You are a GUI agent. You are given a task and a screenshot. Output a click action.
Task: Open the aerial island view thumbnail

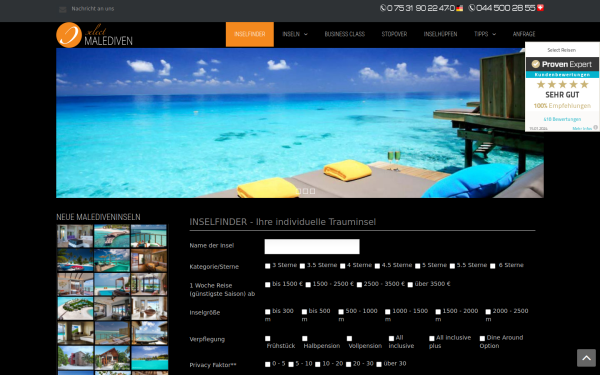tap(75, 308)
